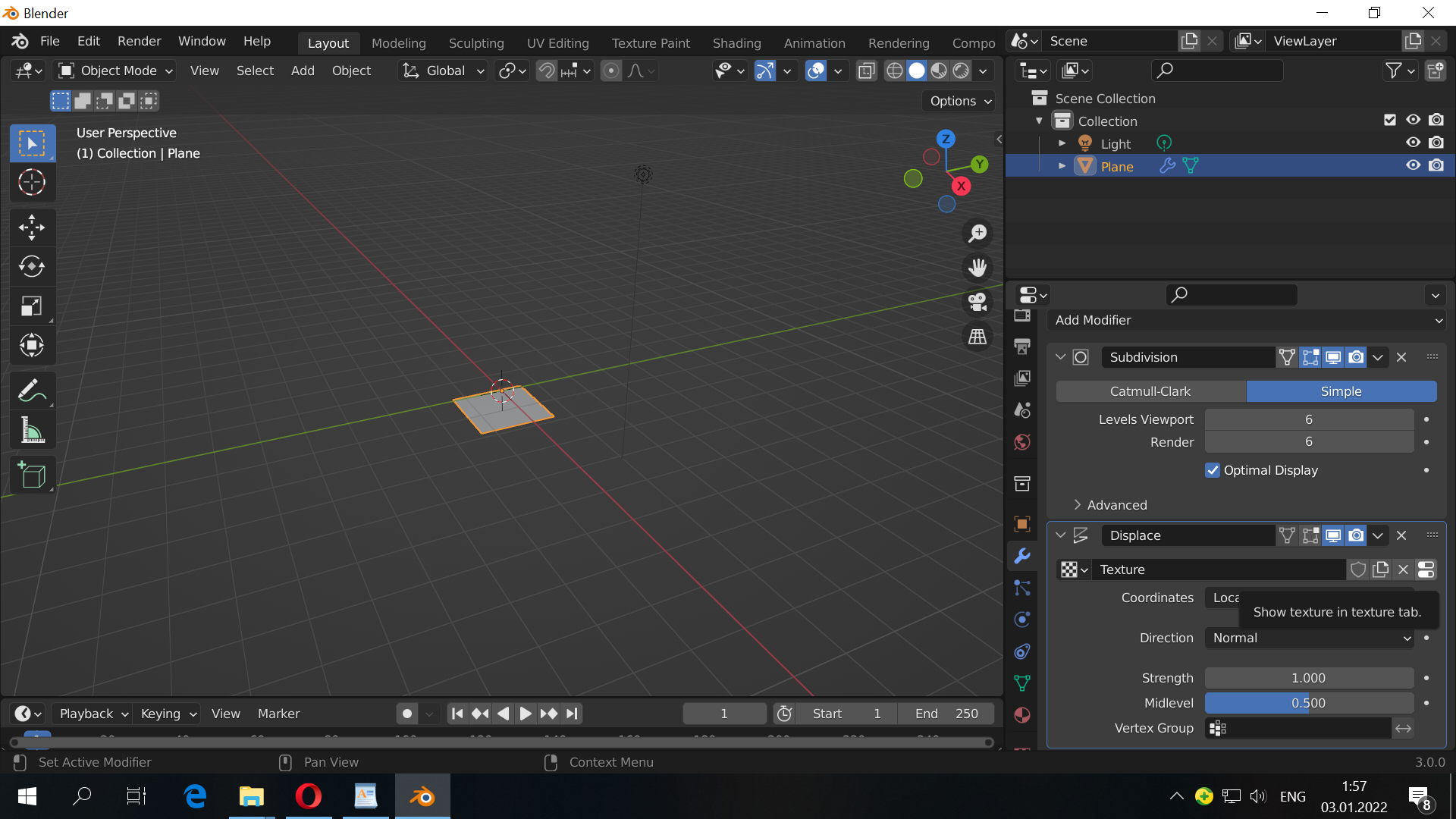1456x819 pixels.
Task: Choose the Rotate tool
Action: (x=32, y=266)
